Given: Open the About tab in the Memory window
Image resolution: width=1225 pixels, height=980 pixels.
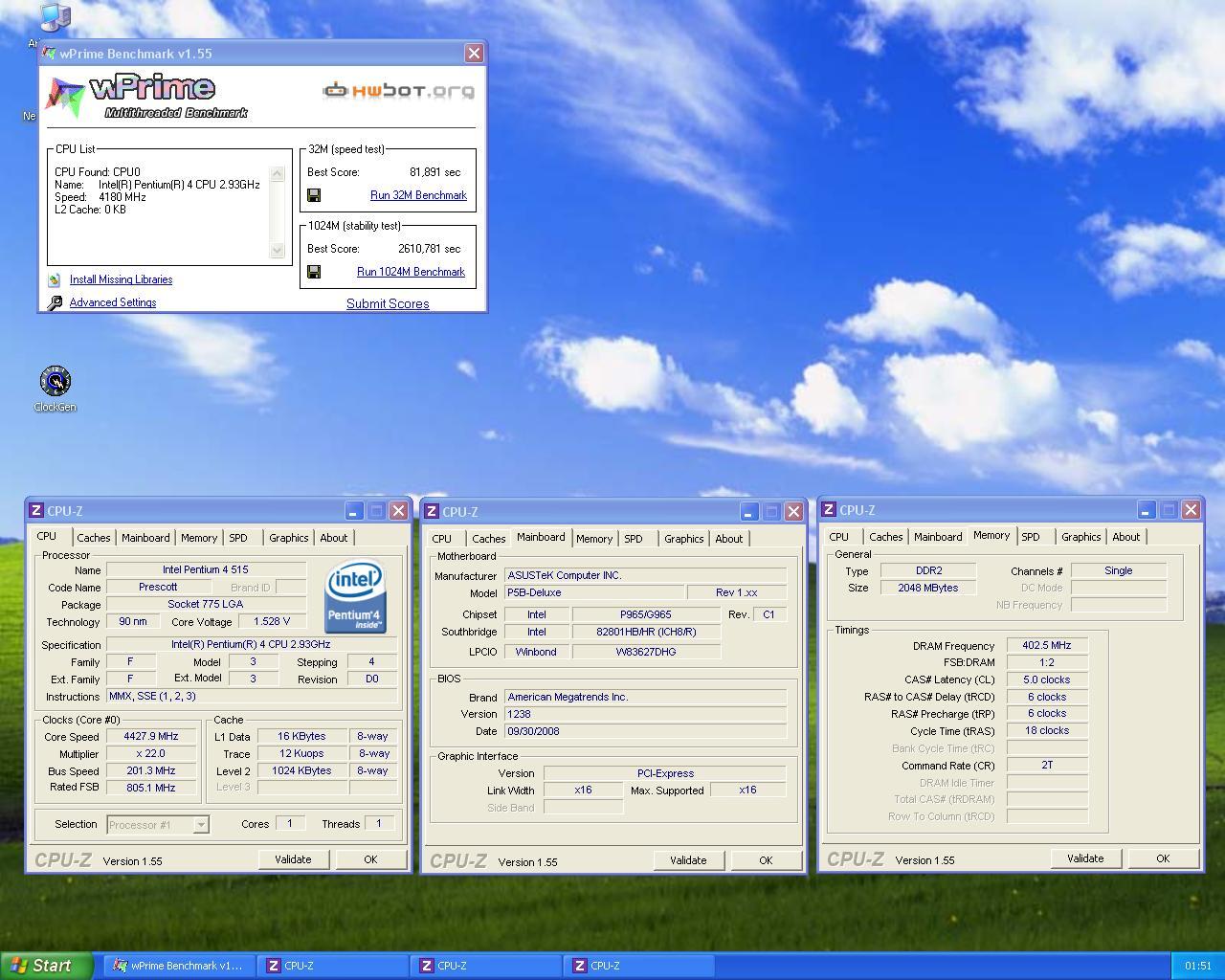Looking at the screenshot, I should click(1125, 537).
